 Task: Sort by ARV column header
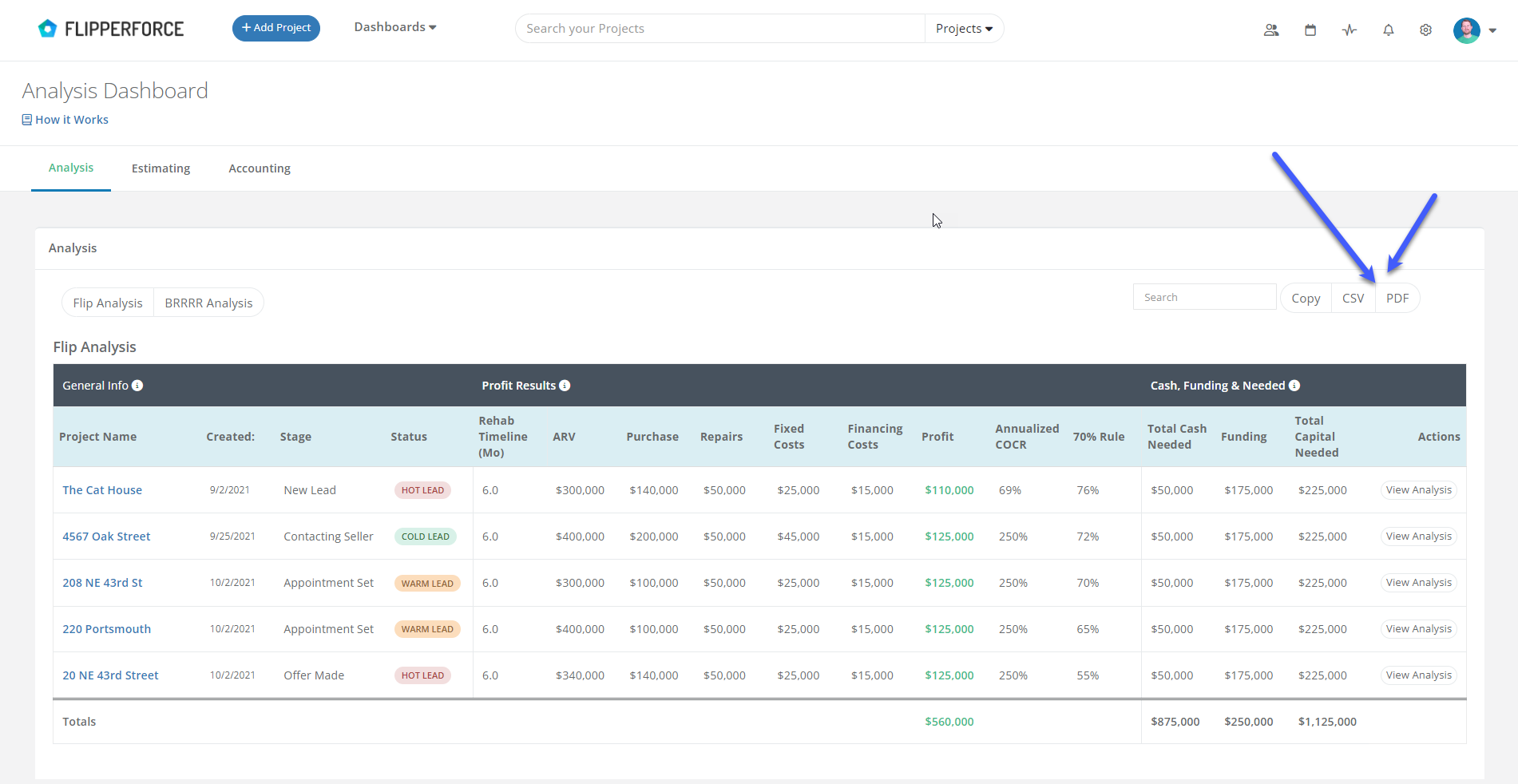[x=564, y=437]
